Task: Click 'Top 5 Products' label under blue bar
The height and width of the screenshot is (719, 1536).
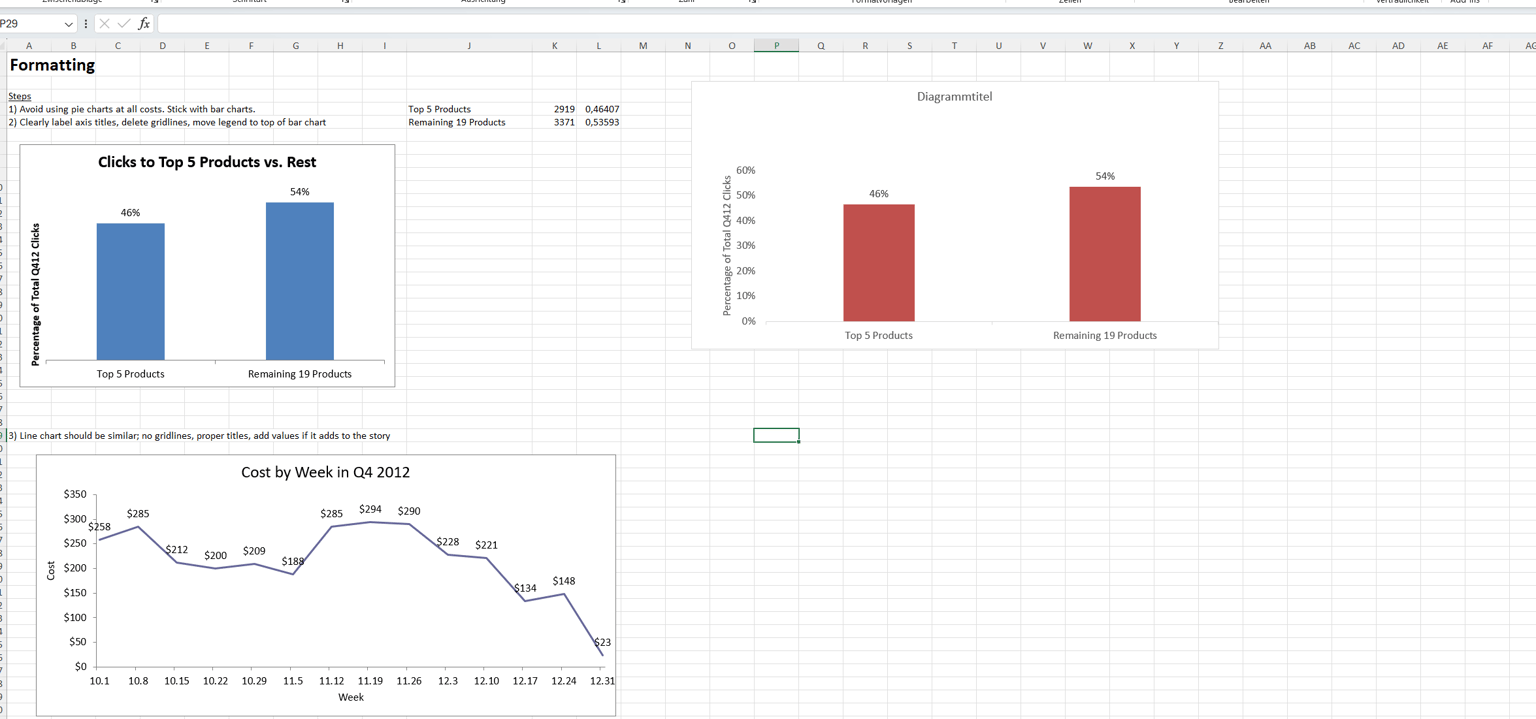Action: [131, 374]
